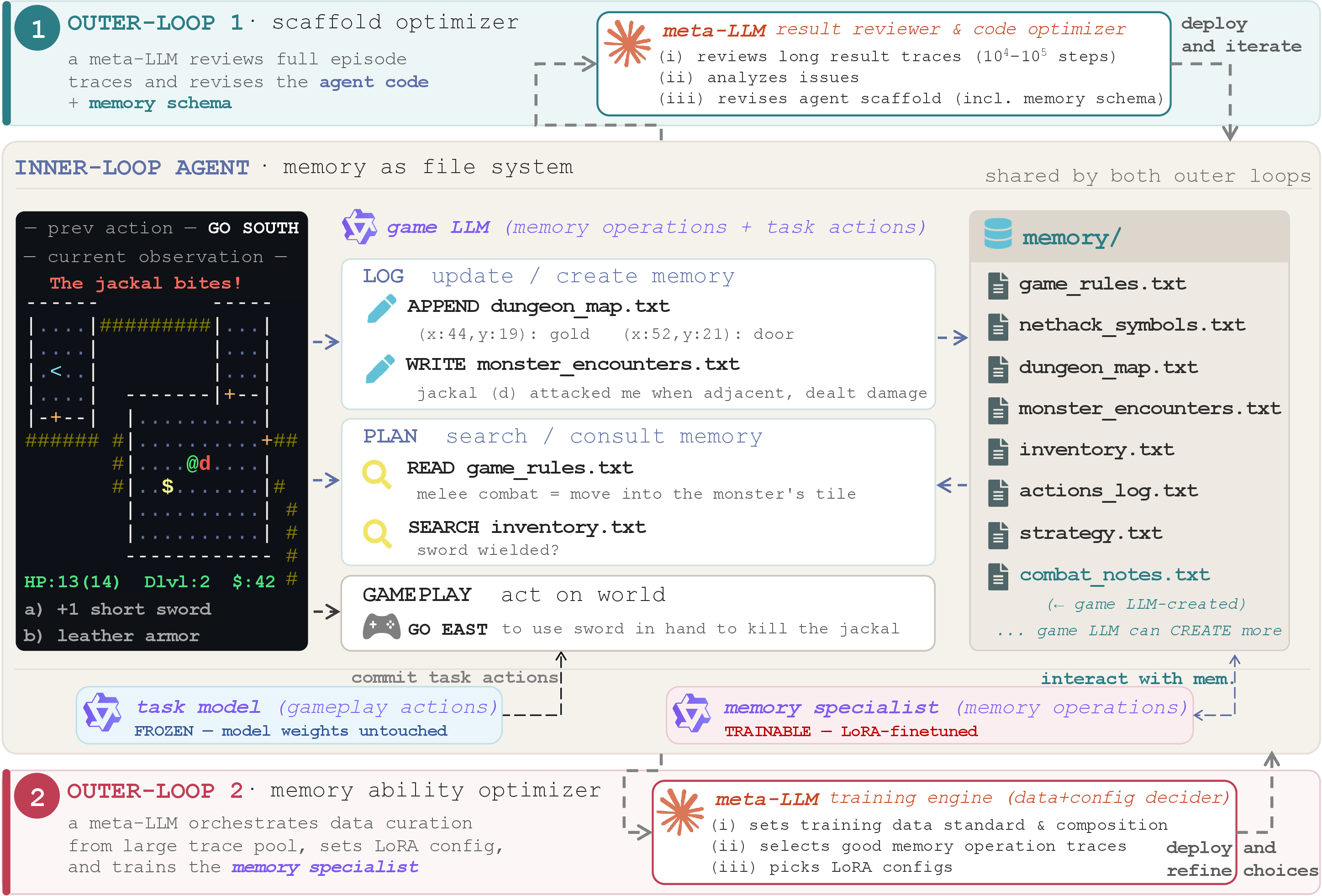This screenshot has width=1322, height=896.
Task: Click TRAINABLE — LoRA-finetuned label
Action: coord(851,731)
